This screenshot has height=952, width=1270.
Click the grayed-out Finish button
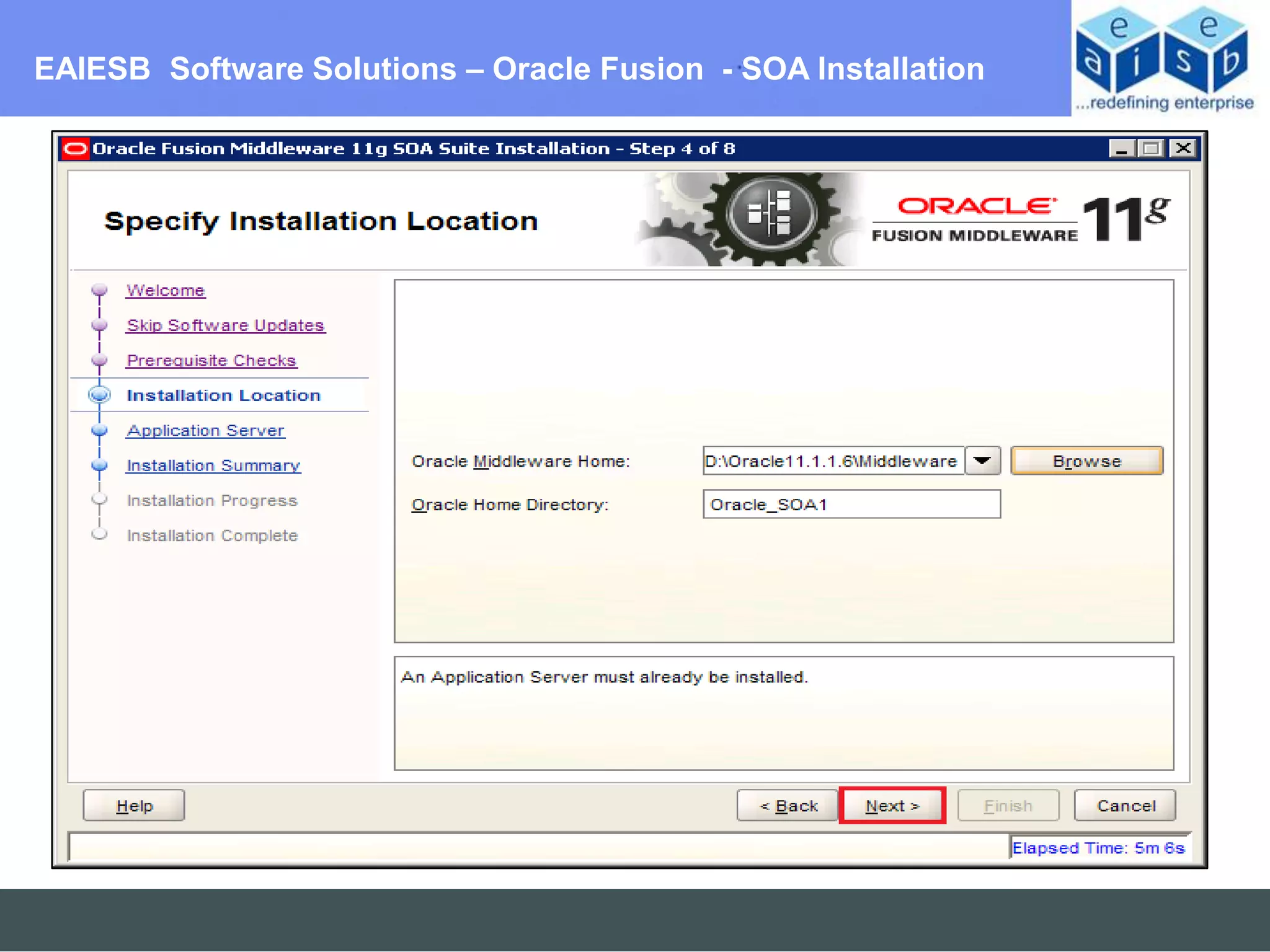coord(1008,806)
